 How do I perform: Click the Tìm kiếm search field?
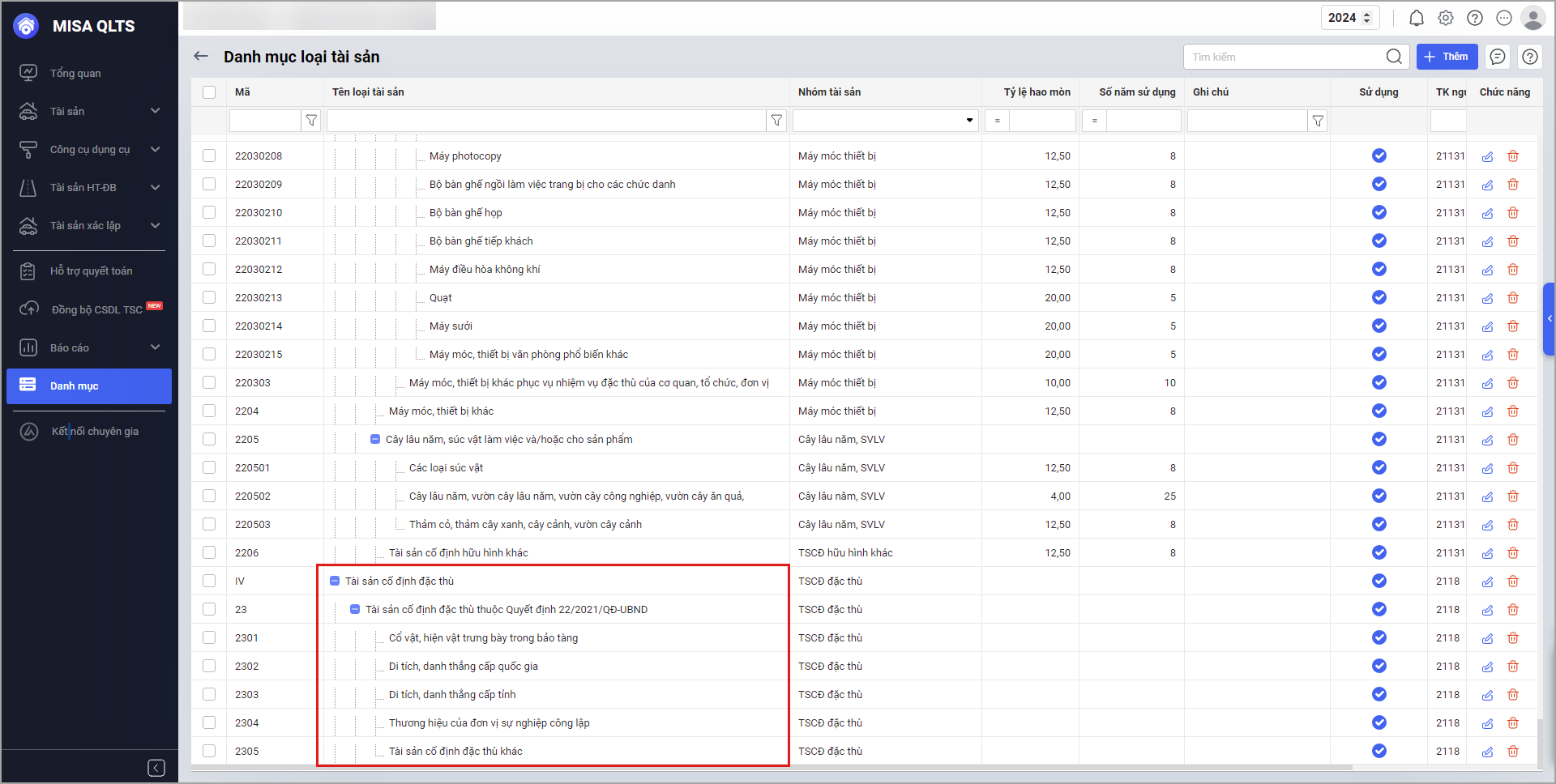1285,57
